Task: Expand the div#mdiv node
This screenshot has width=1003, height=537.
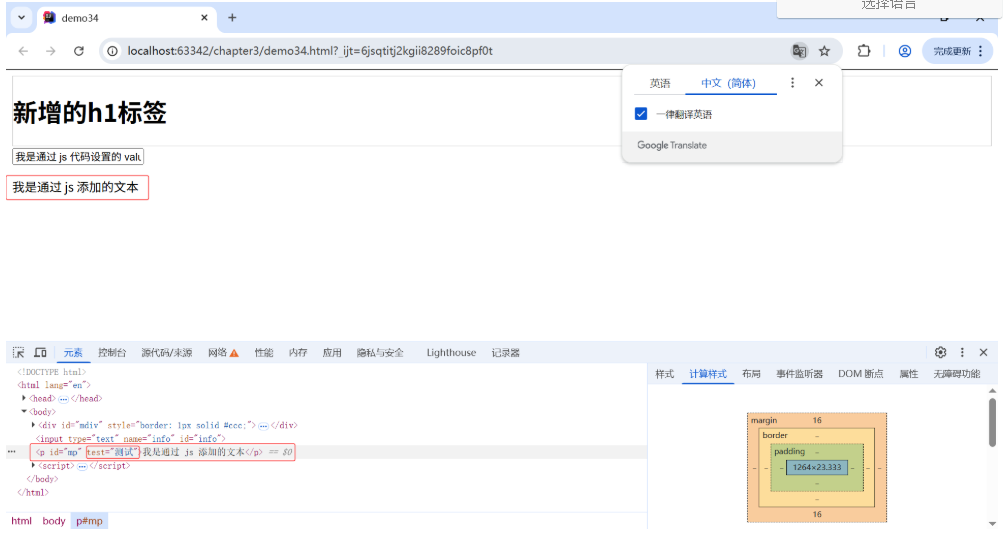Action: pyautogui.click(x=33, y=425)
